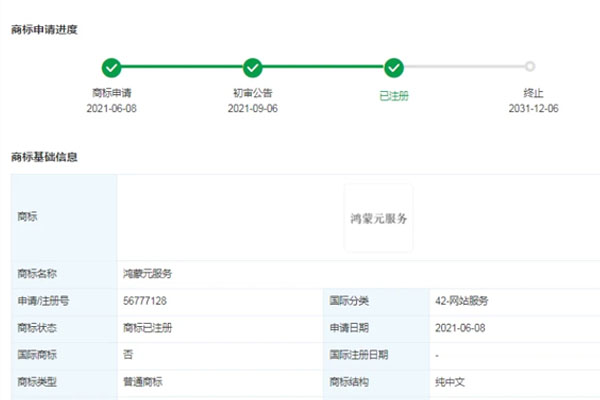Click the 初审公告 step label
600x400 pixels.
tap(253, 93)
